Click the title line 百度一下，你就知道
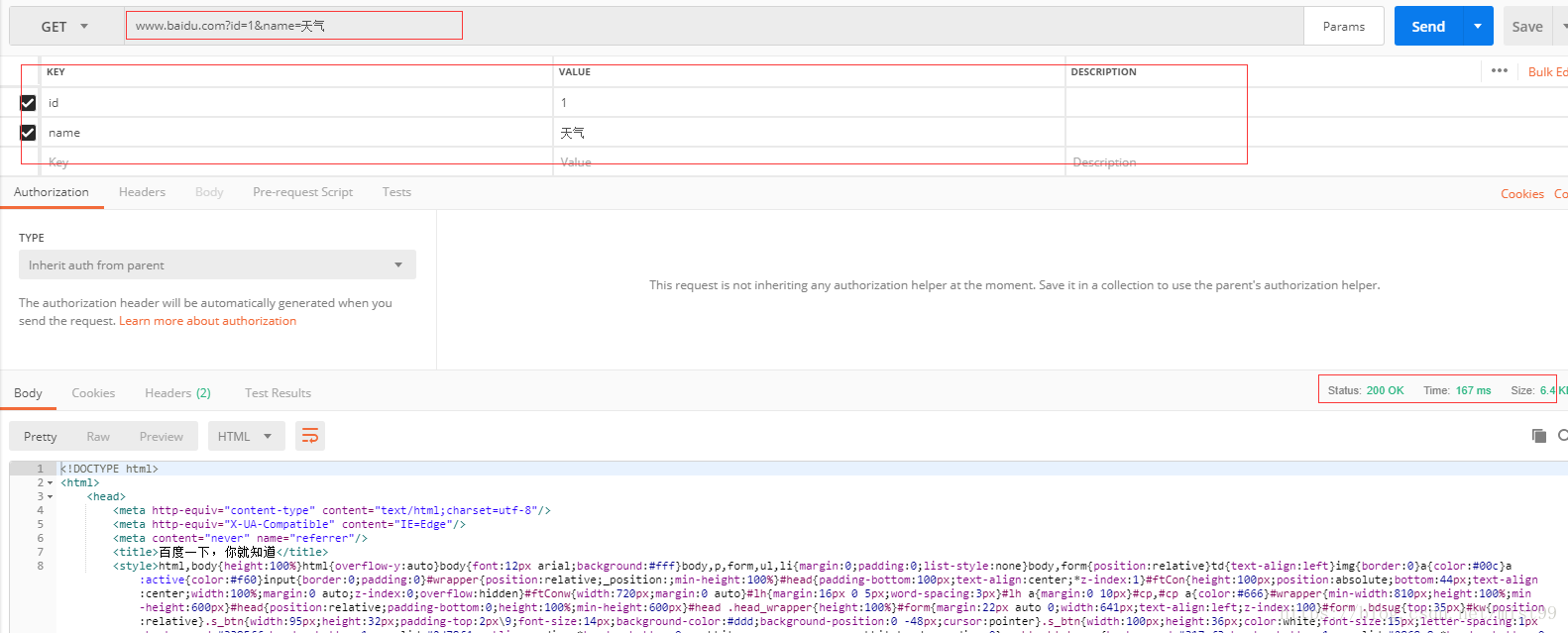This screenshot has width=1568, height=633. point(220,553)
